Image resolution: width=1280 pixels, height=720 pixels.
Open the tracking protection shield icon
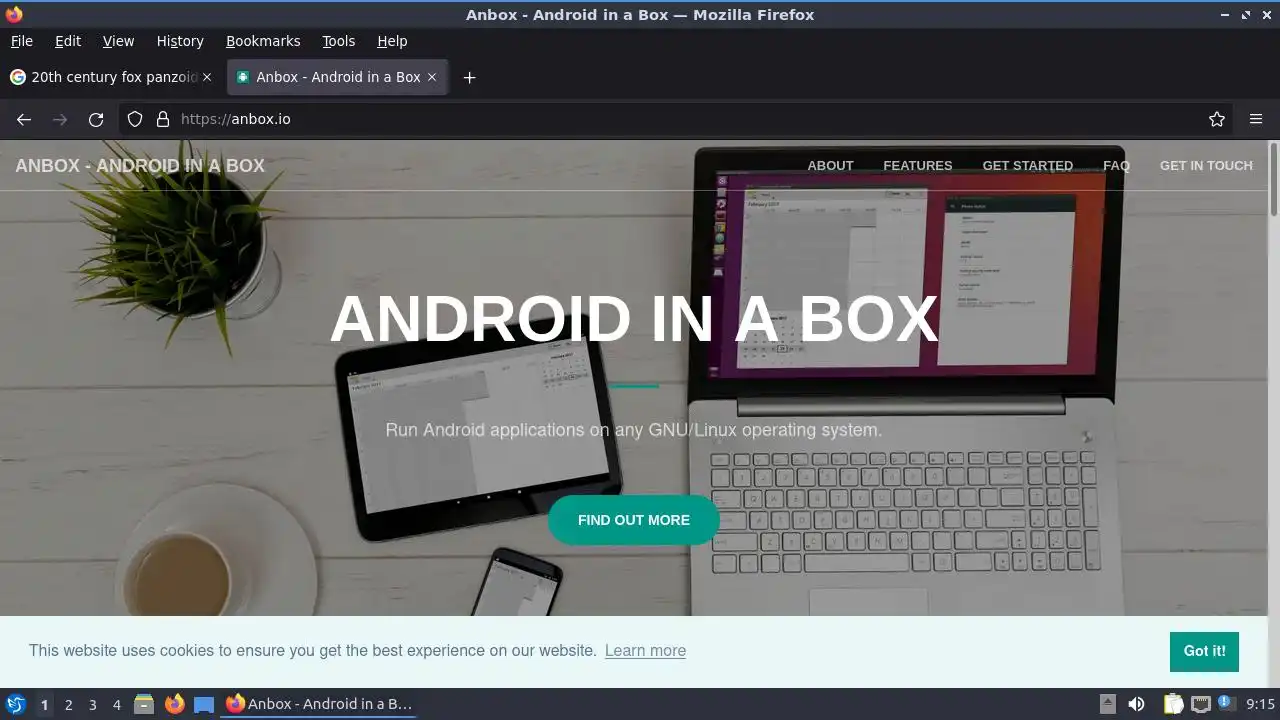[x=135, y=119]
